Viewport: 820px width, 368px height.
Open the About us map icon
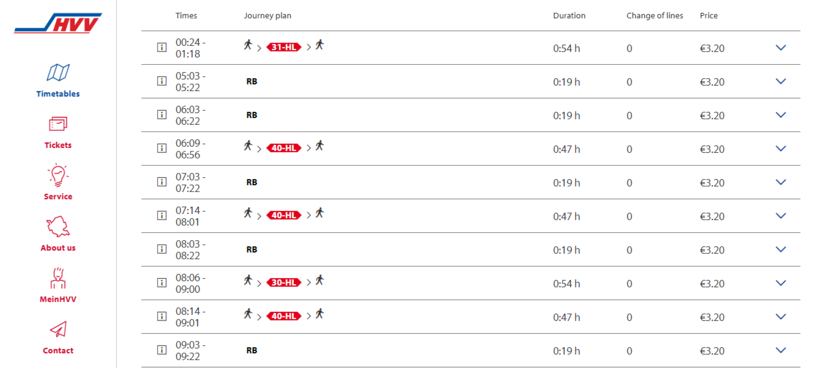[x=58, y=227]
